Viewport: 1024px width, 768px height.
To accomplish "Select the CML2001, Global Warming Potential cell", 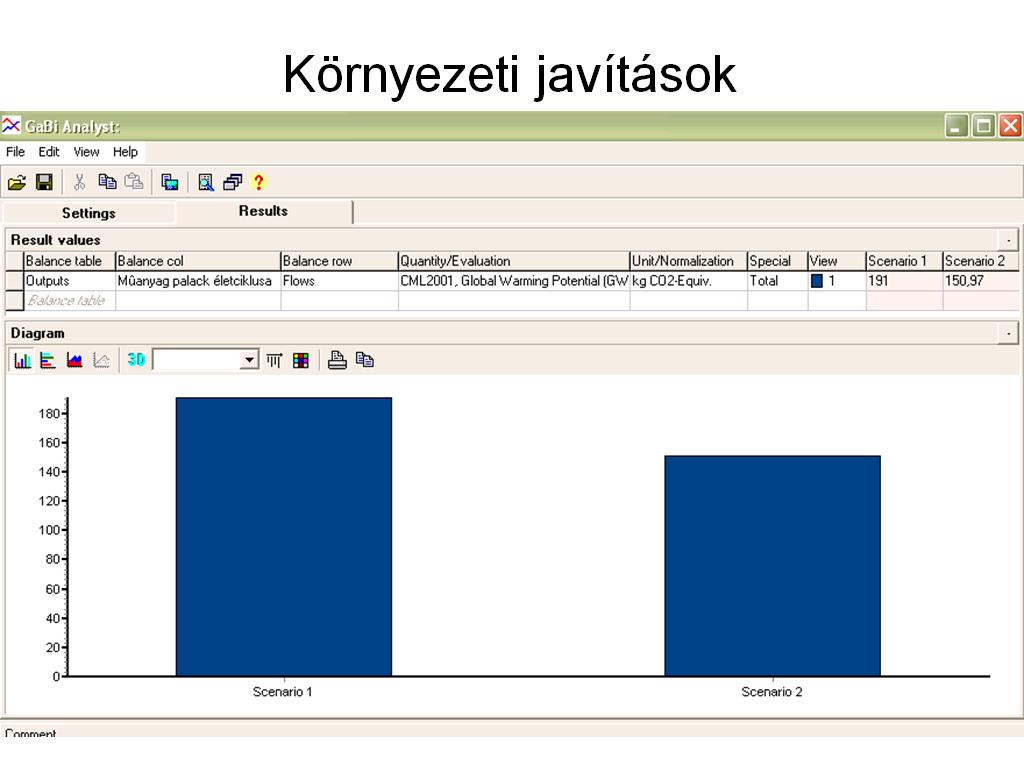I will pyautogui.click(x=514, y=281).
